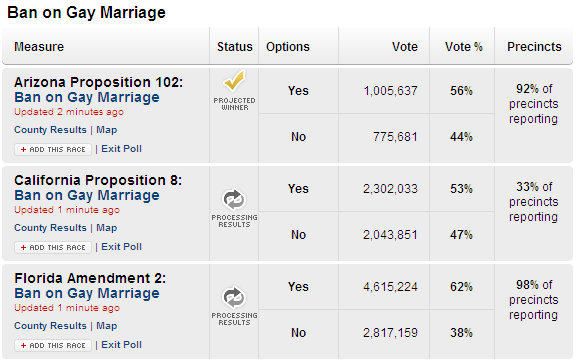View Florida County Results
The width and height of the screenshot is (576, 362).
pyautogui.click(x=50, y=326)
